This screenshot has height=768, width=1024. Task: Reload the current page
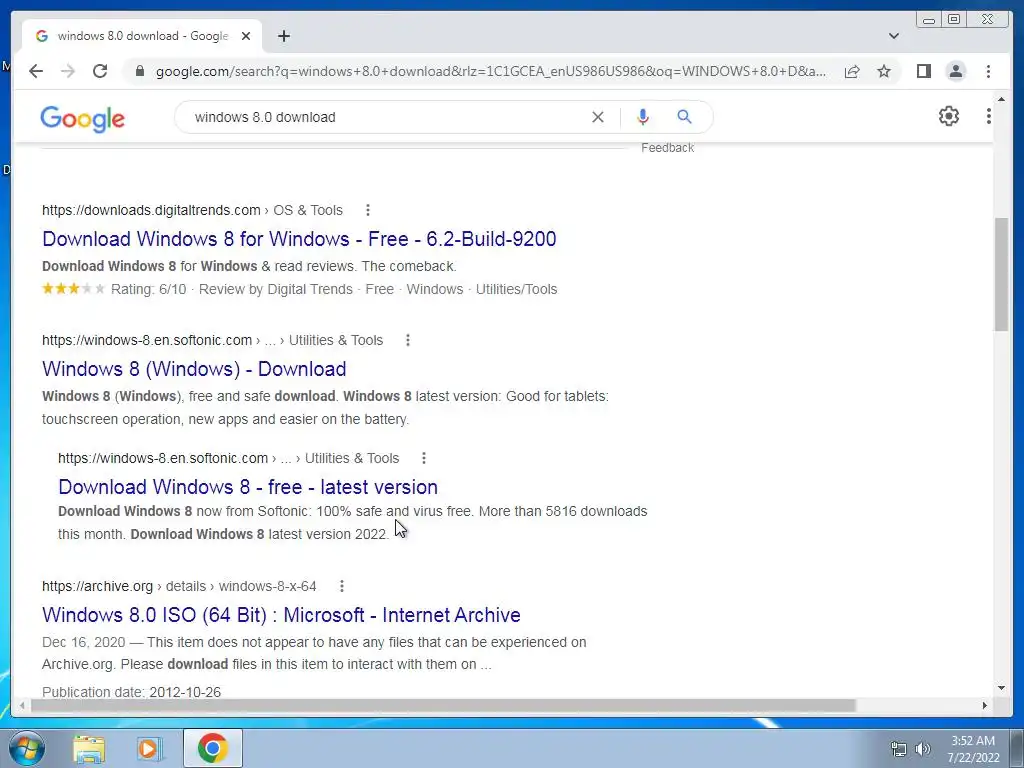click(100, 71)
